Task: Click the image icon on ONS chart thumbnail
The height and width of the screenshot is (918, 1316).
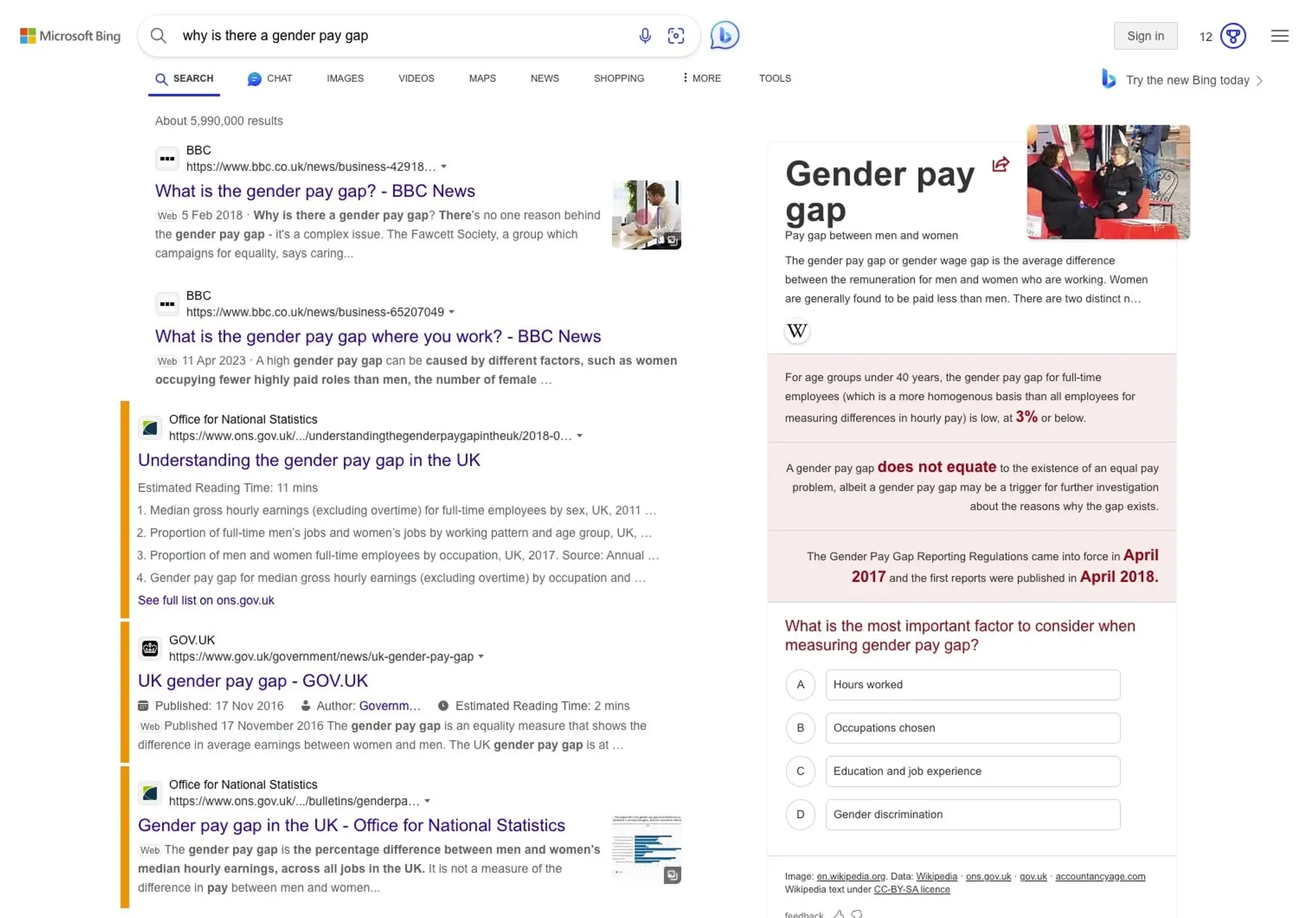Action: click(x=672, y=875)
